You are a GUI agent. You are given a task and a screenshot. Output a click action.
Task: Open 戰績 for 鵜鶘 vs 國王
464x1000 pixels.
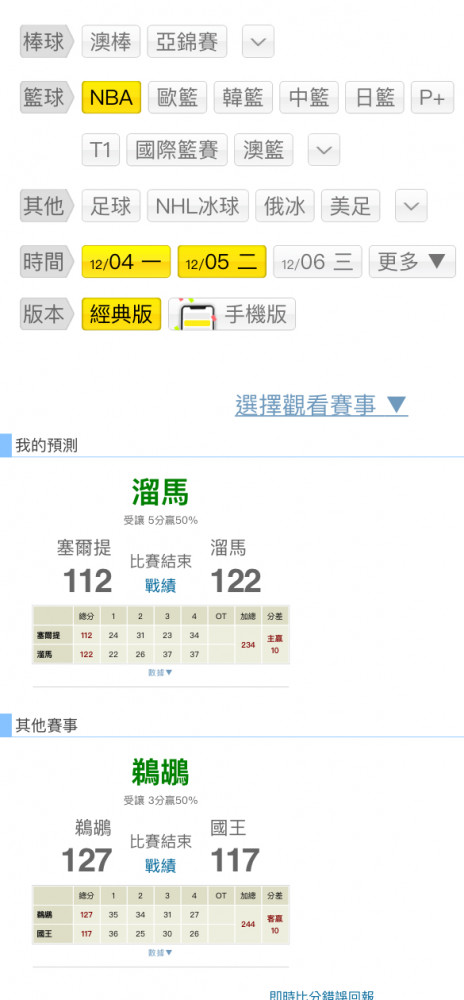pyautogui.click(x=161, y=865)
